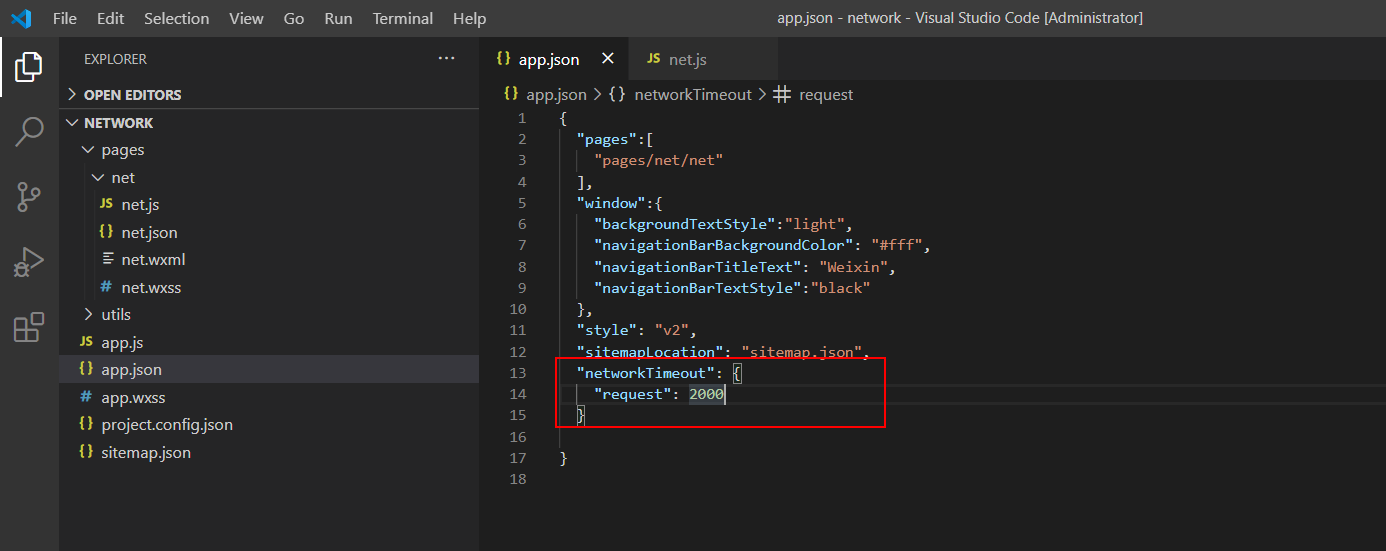Open the Extensions view

pos(29,327)
